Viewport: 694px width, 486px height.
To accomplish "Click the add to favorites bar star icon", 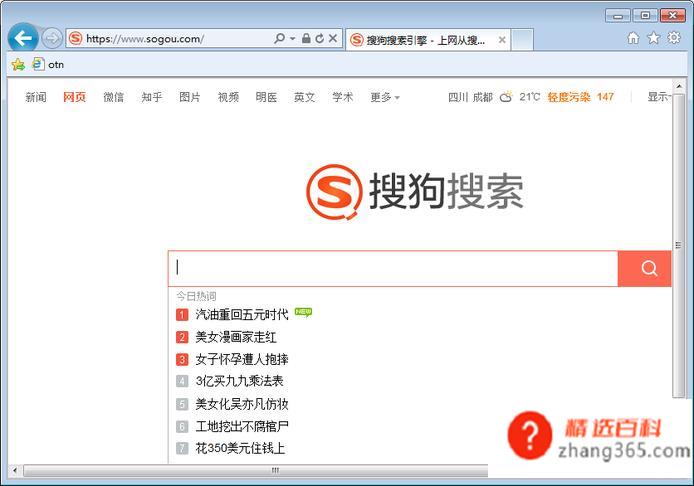I will 18,65.
